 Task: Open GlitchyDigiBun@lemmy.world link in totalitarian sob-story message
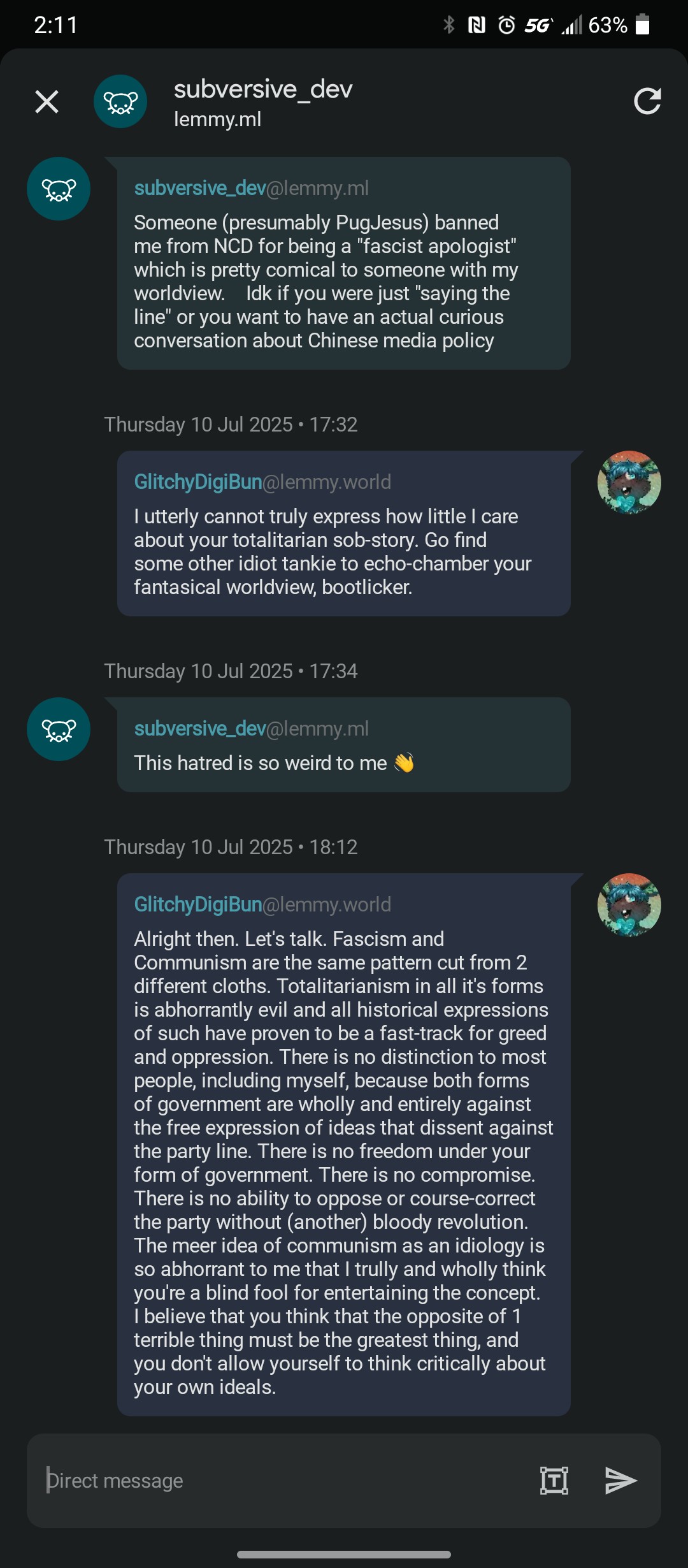coord(262,482)
